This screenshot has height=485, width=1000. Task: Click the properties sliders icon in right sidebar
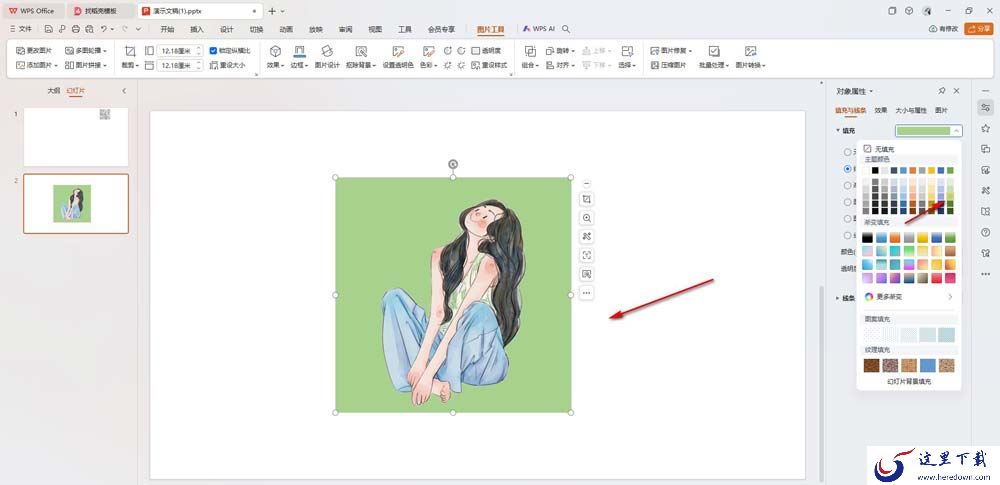(985, 107)
